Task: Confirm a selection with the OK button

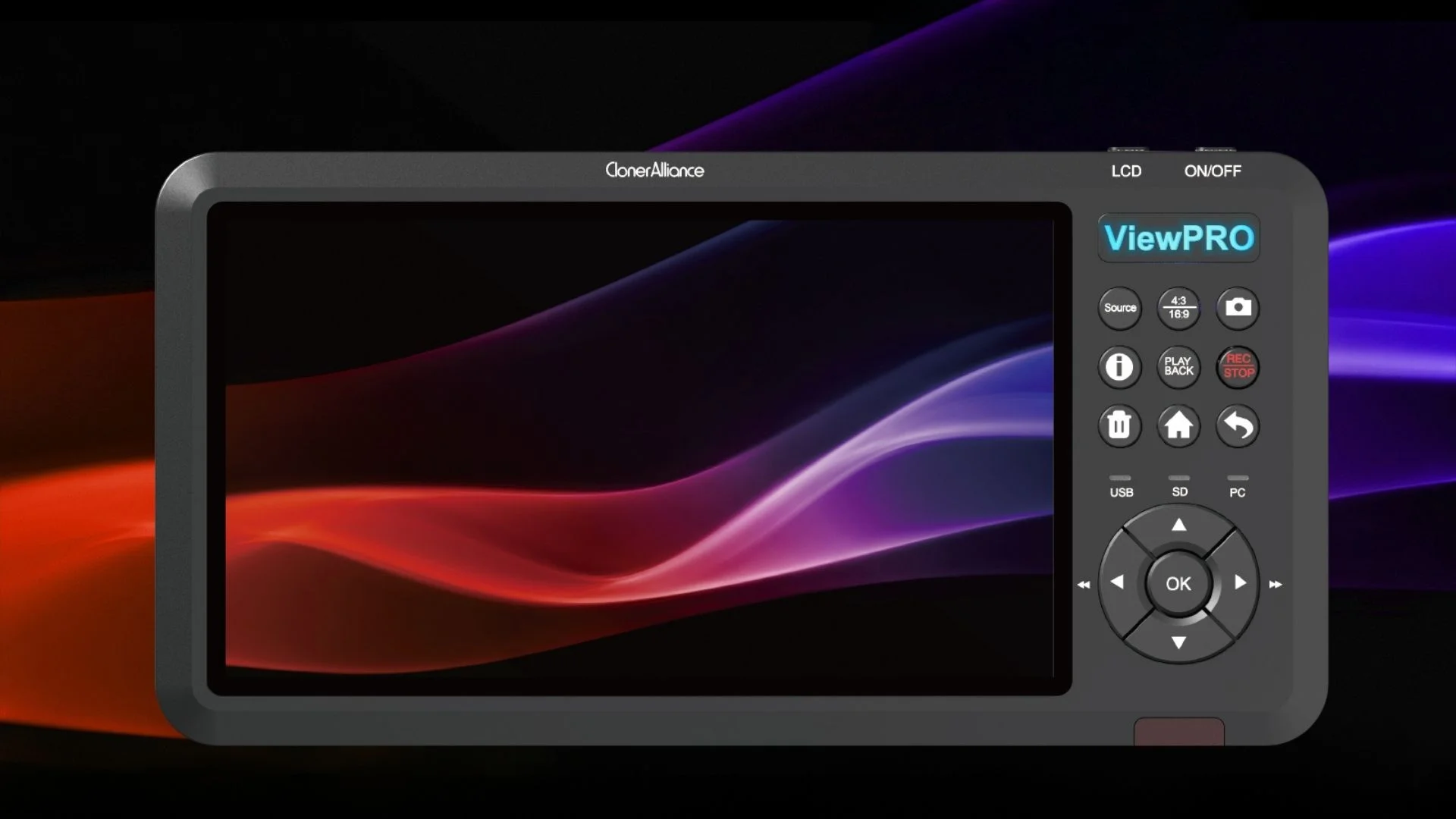Action: [x=1178, y=582]
